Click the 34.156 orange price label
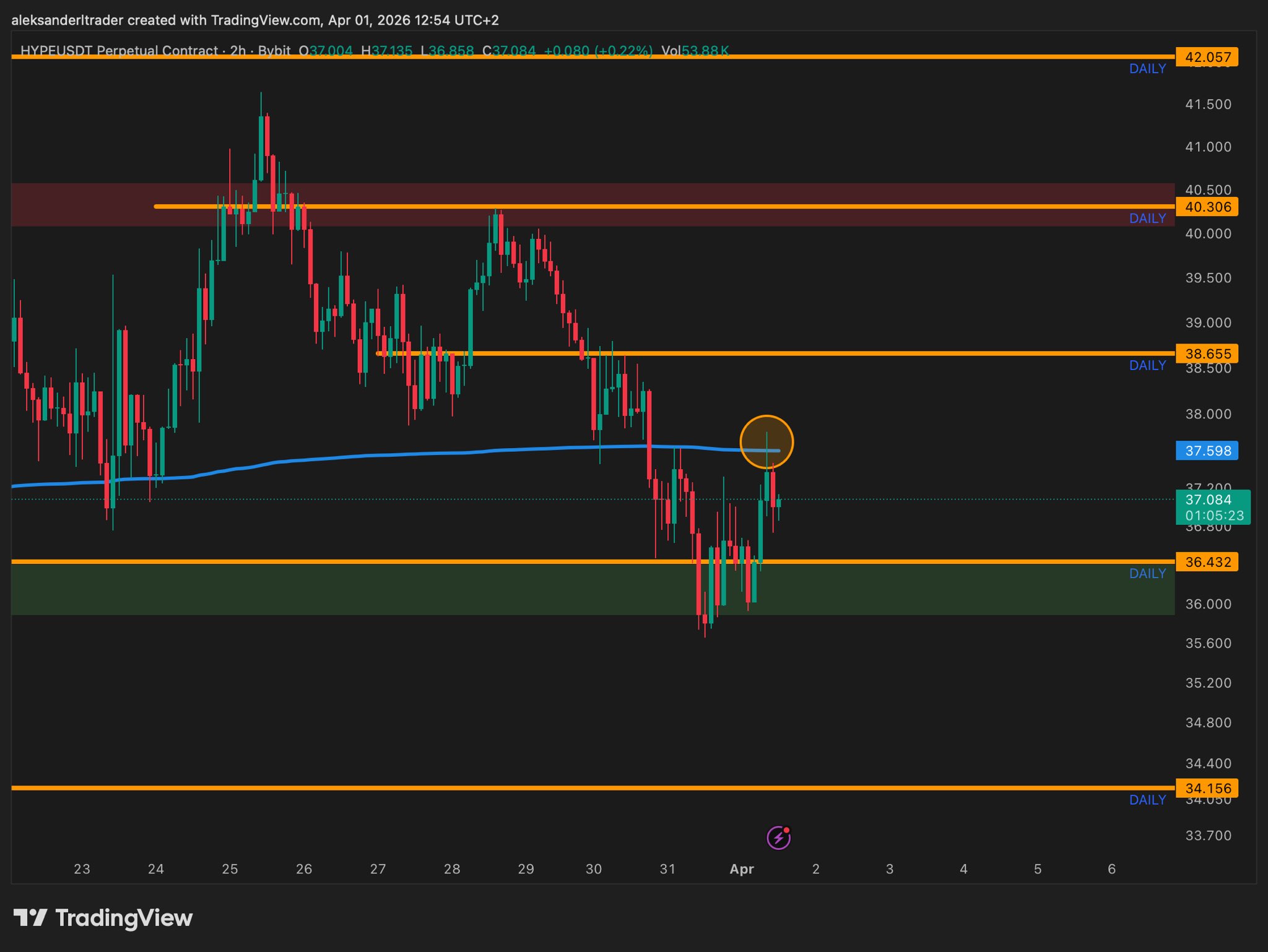Image resolution: width=1268 pixels, height=952 pixels. 1207,788
